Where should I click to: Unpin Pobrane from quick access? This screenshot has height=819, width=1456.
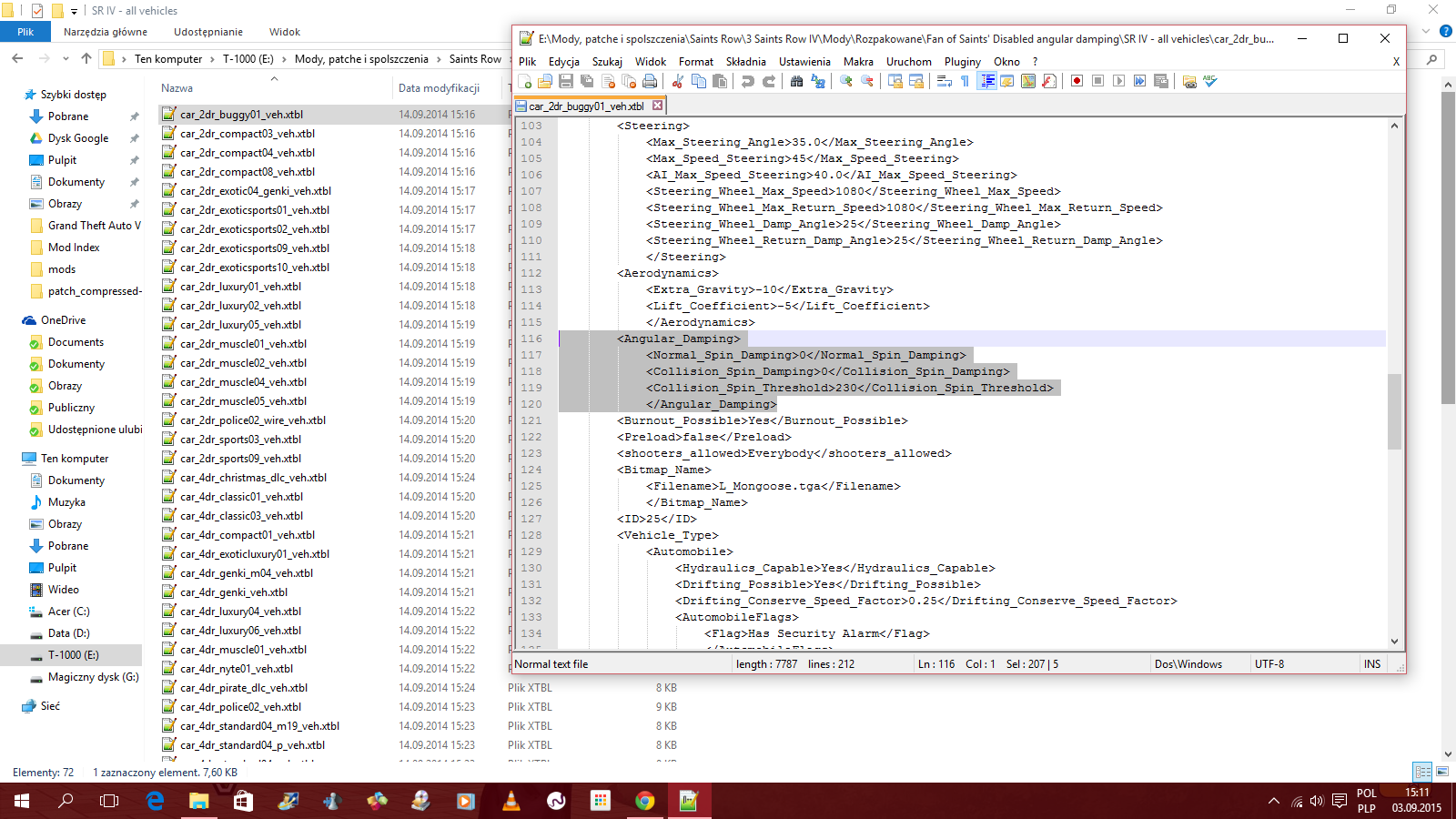(135, 116)
